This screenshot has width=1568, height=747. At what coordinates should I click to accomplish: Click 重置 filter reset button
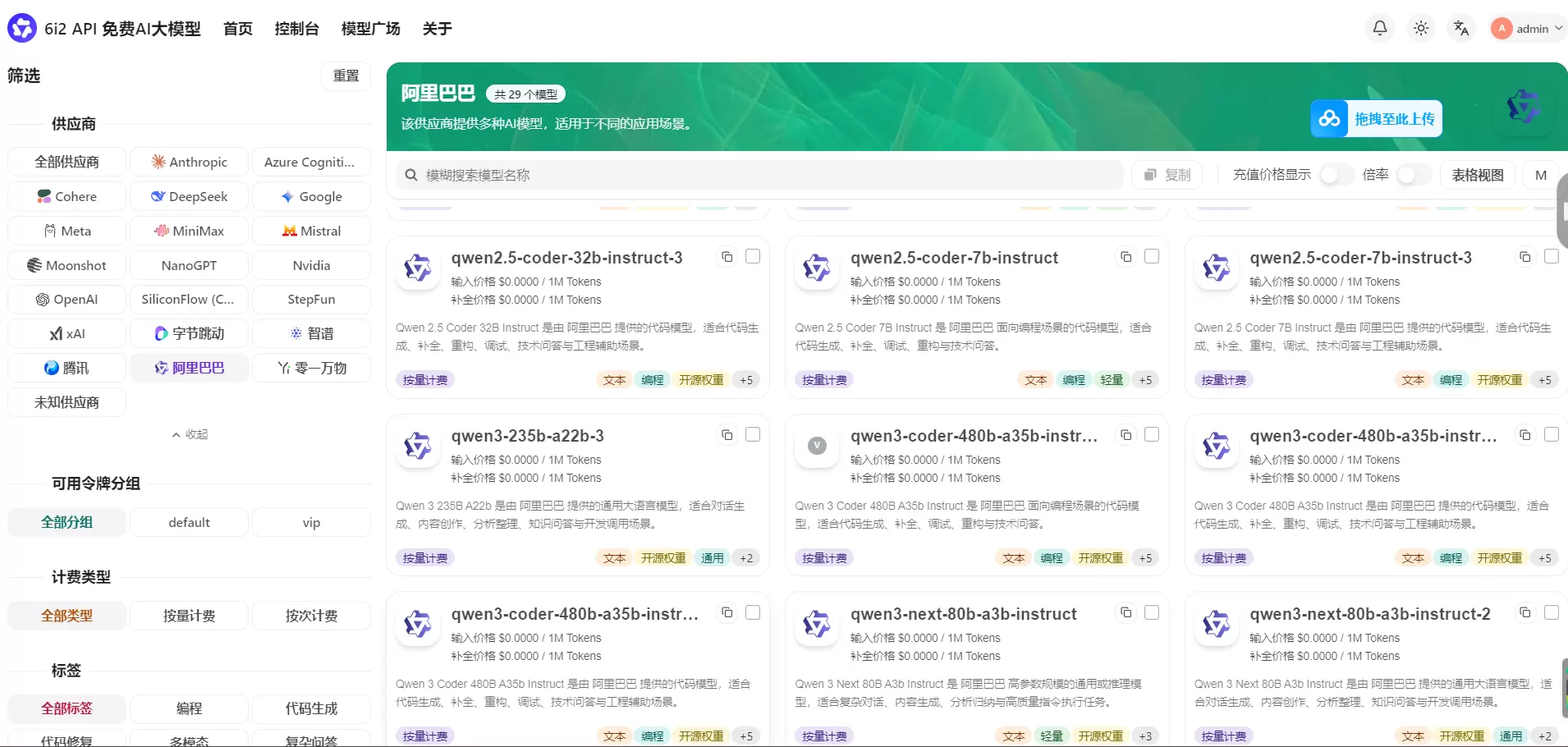pos(346,76)
